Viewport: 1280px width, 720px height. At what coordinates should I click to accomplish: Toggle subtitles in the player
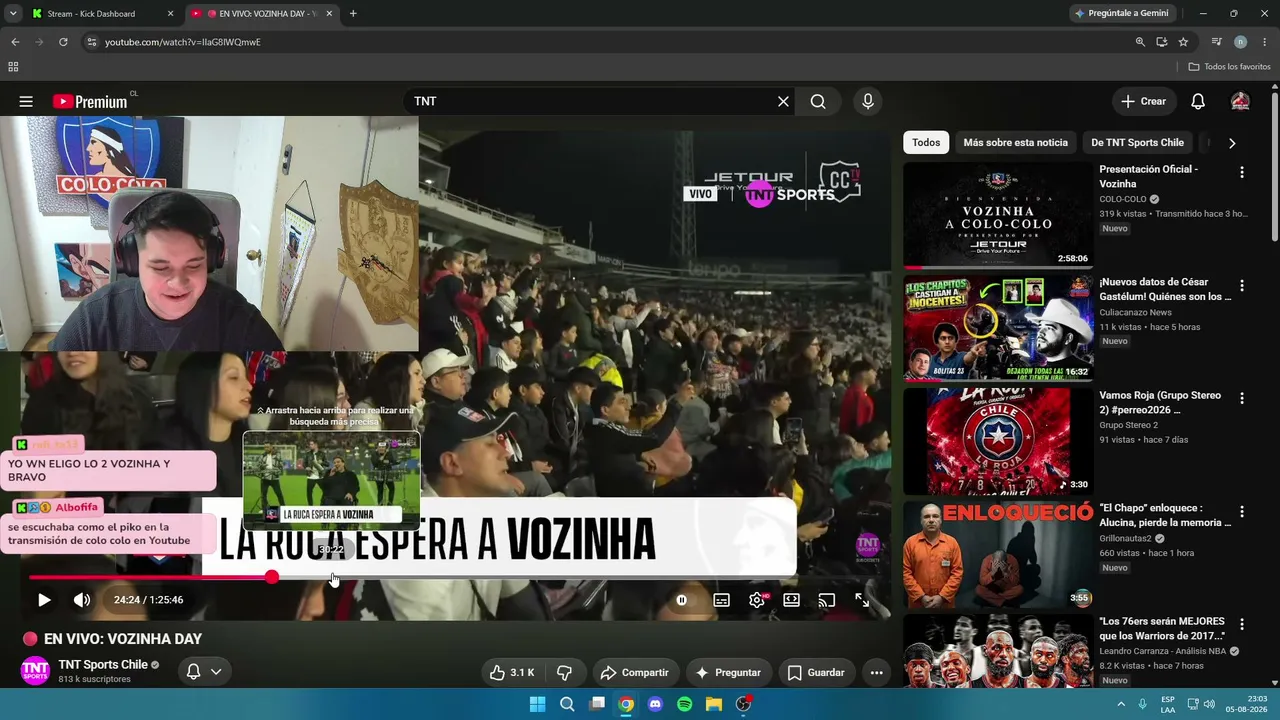(x=721, y=600)
